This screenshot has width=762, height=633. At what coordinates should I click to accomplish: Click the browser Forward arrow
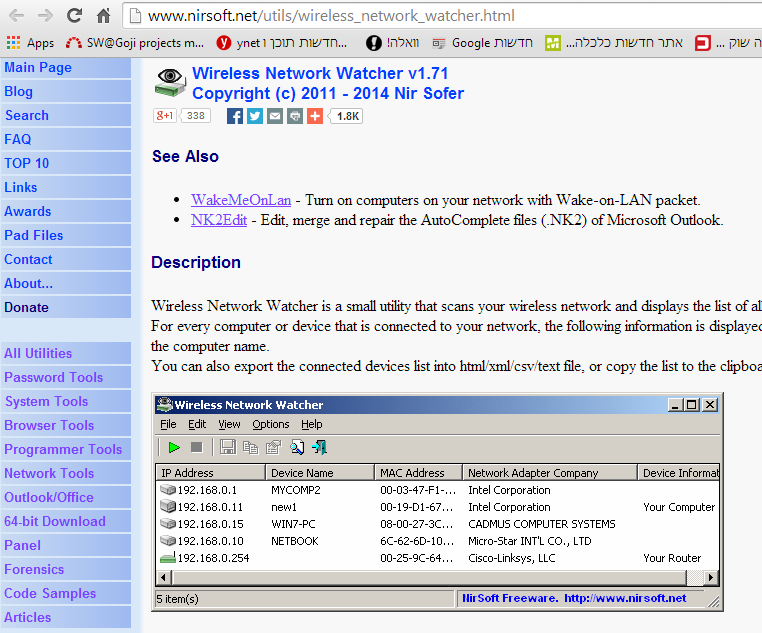(45, 16)
